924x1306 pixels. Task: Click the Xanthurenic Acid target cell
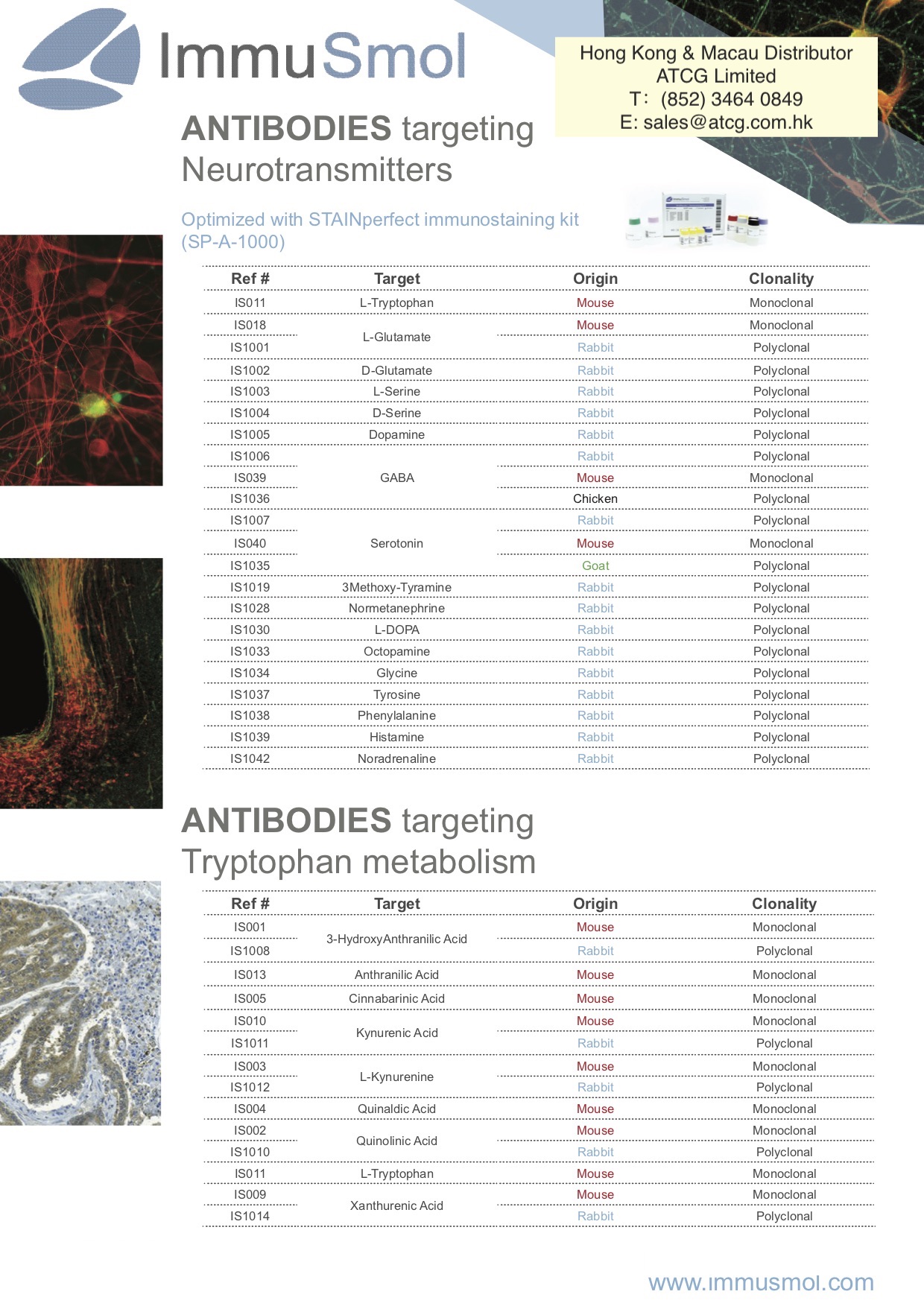(x=396, y=1205)
